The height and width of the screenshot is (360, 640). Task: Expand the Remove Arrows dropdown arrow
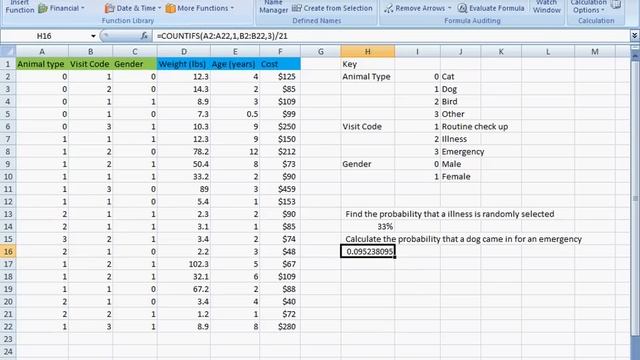(449, 8)
